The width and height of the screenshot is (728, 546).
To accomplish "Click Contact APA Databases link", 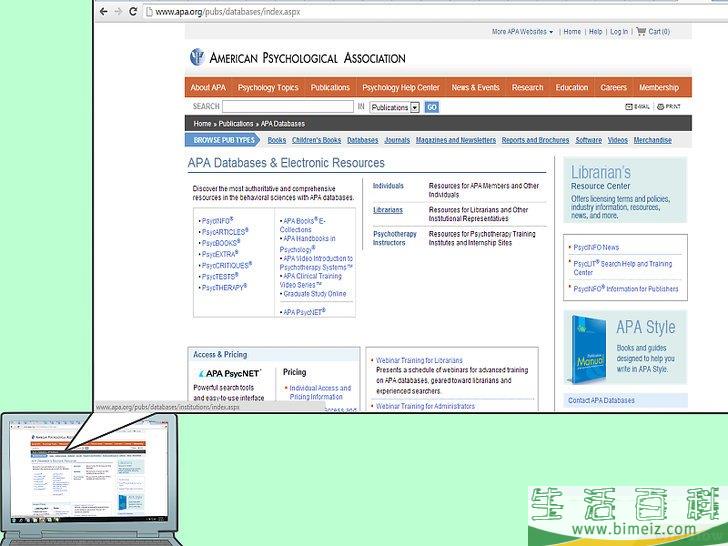I will point(601,400).
